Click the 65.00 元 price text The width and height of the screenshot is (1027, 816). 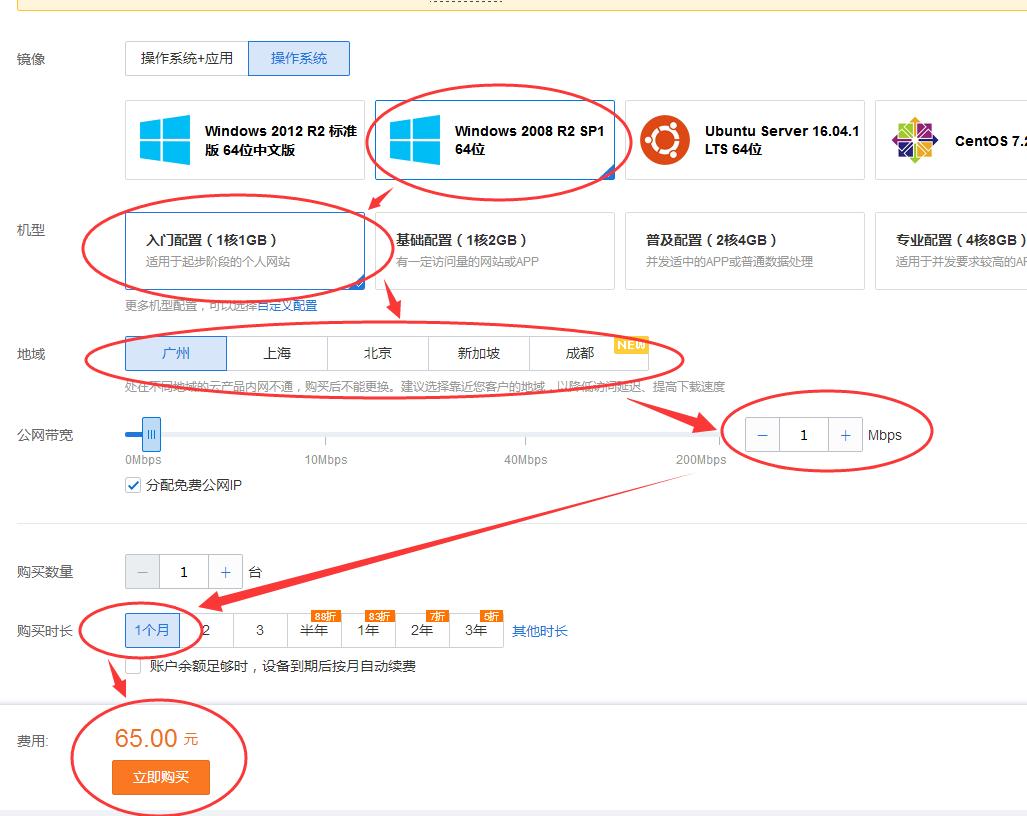click(x=156, y=738)
